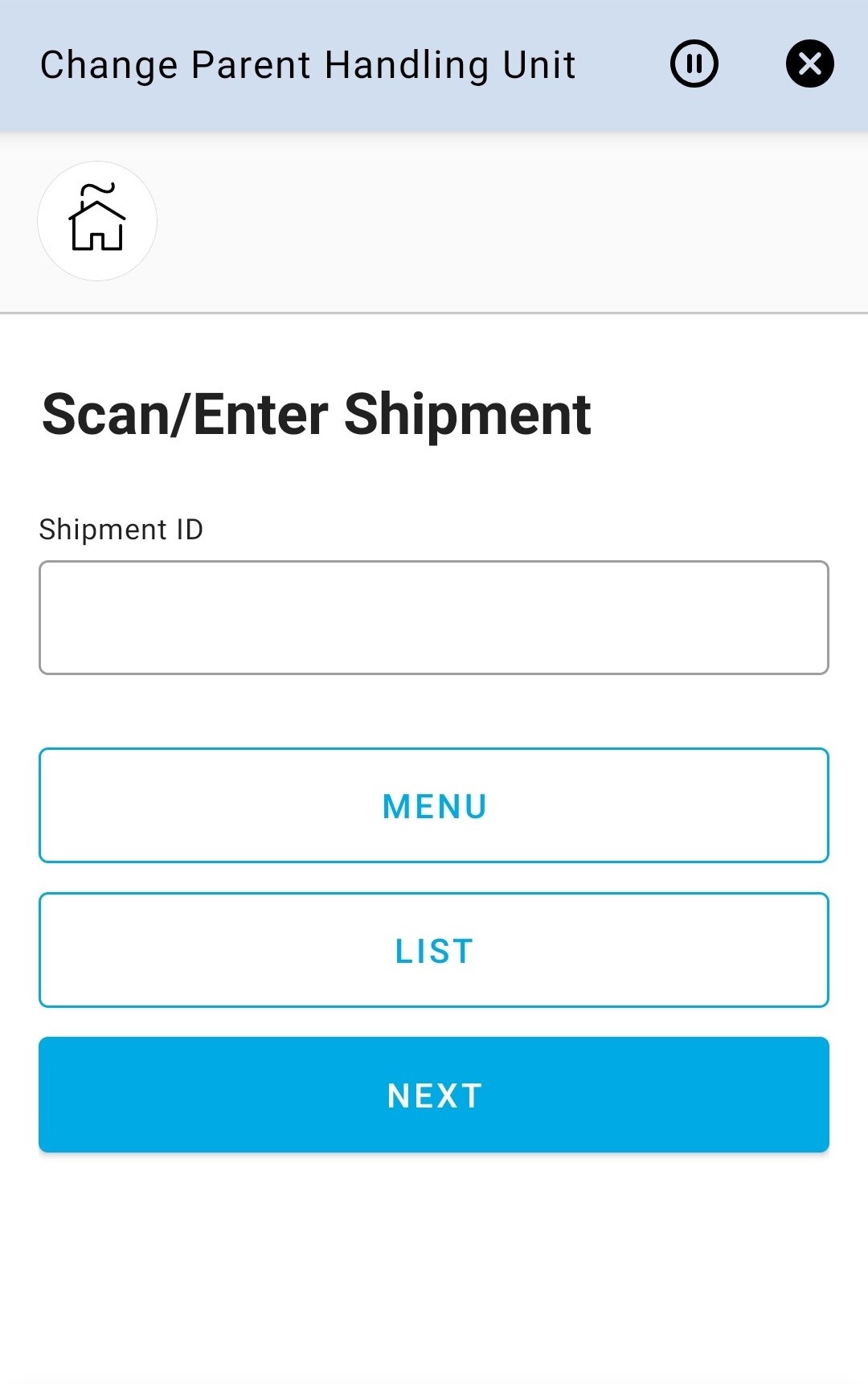Viewport: 868px width, 1384px height.
Task: Show the shipment LIST
Action: pos(434,950)
